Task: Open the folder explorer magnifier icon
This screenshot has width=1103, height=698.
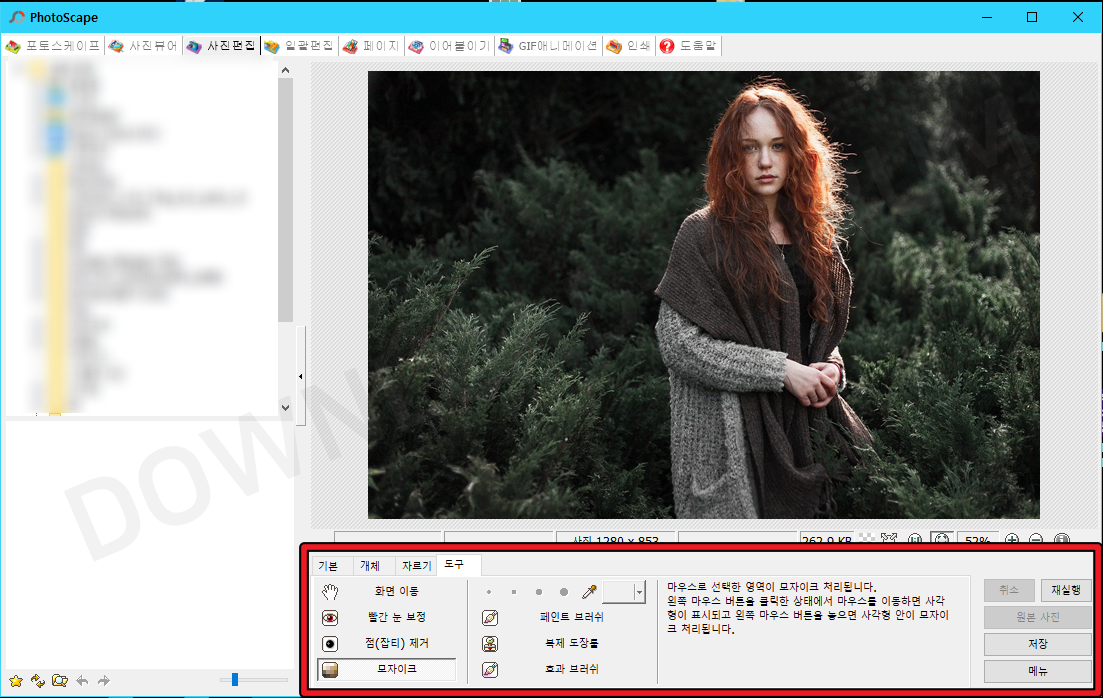Action: (60, 680)
